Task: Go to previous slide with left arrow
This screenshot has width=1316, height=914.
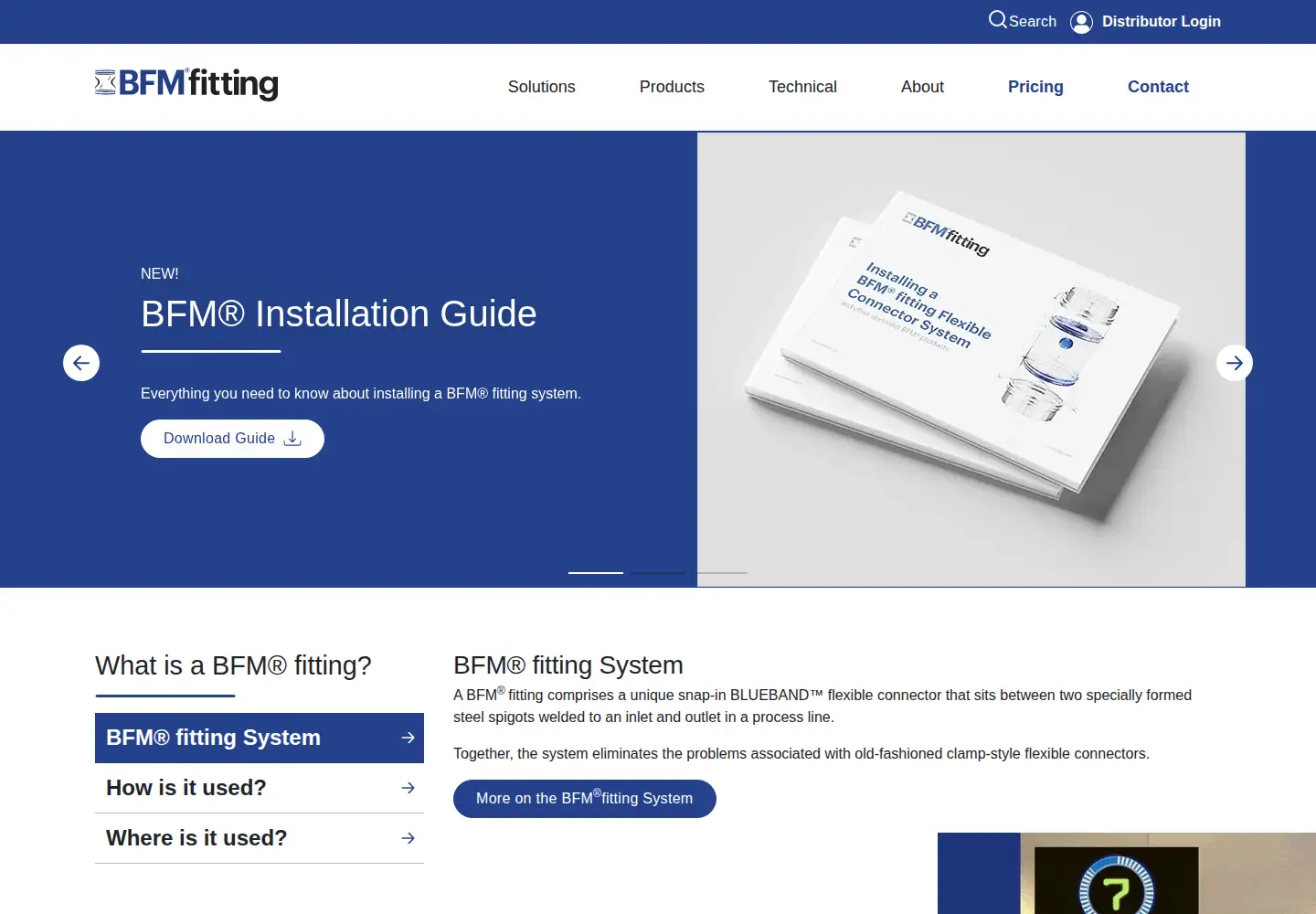Action: [81, 363]
